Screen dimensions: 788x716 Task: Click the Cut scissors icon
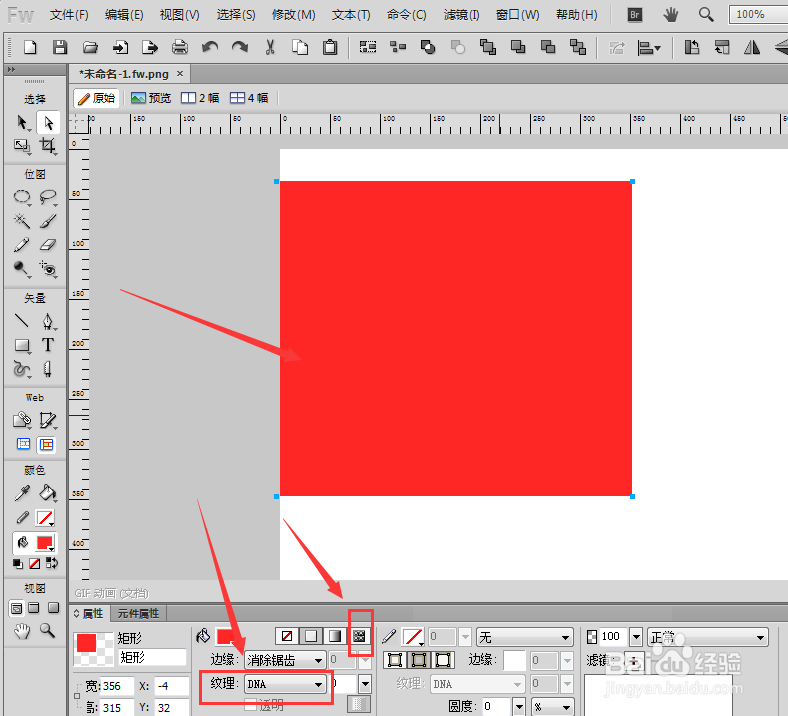coord(270,48)
